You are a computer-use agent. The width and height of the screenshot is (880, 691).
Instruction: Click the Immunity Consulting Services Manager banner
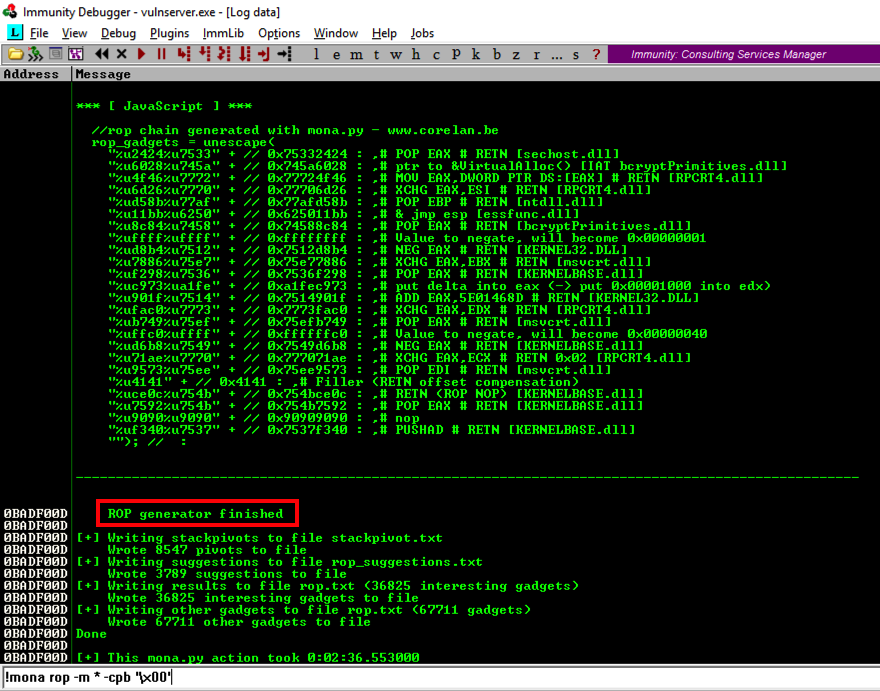[x=742, y=54]
